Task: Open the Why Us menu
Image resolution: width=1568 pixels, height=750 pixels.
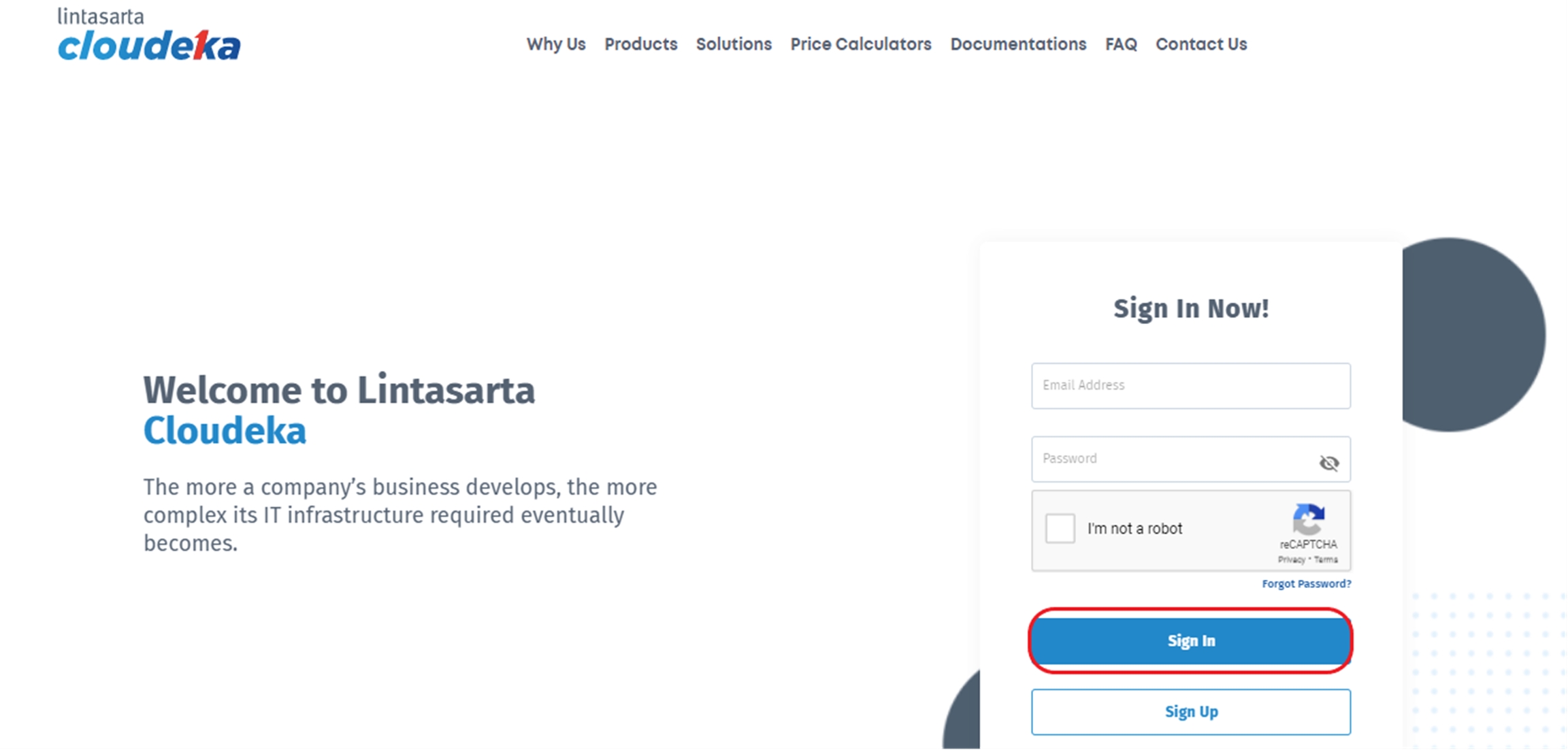Action: pyautogui.click(x=555, y=44)
